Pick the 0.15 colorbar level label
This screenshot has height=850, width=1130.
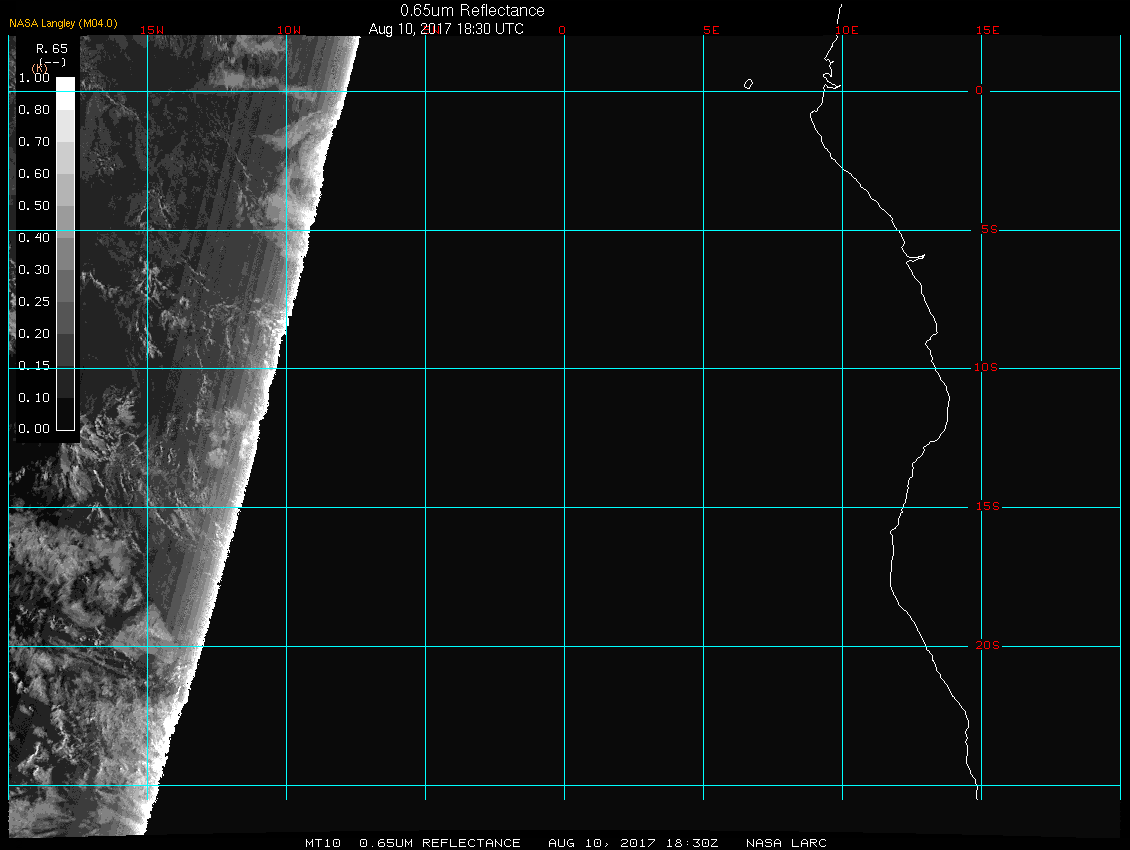pos(34,366)
